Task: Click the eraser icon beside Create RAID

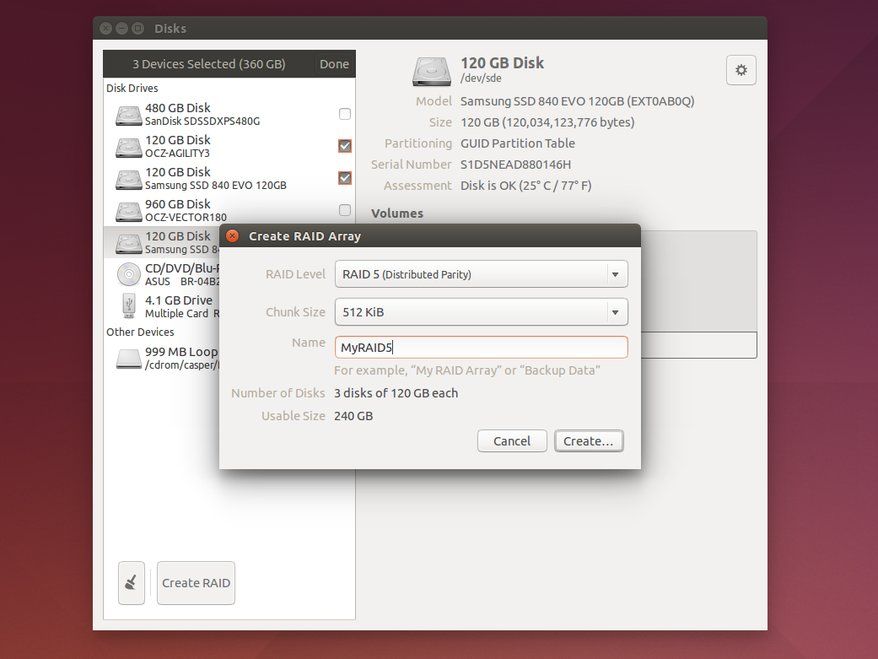Action: coord(130,583)
